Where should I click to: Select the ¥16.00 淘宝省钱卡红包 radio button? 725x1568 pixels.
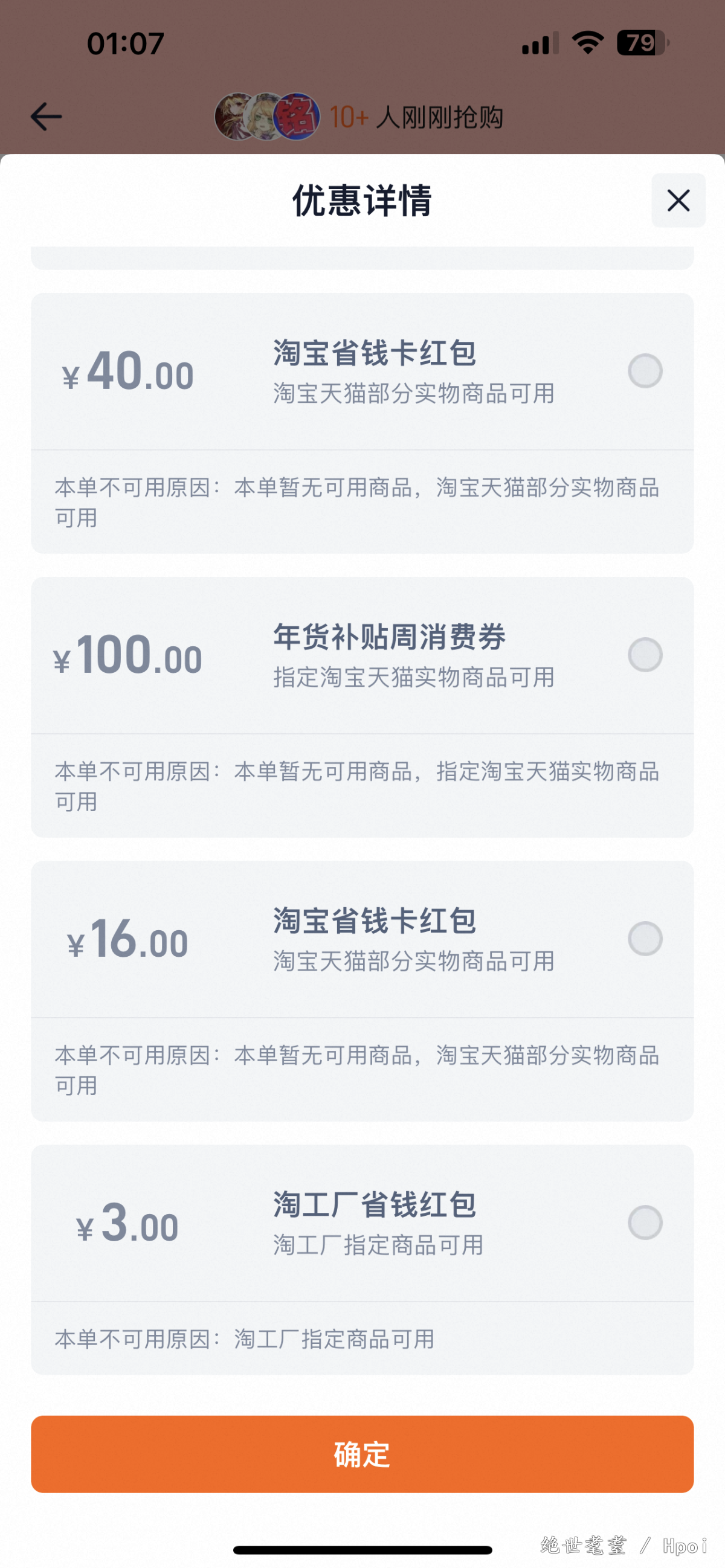click(645, 938)
